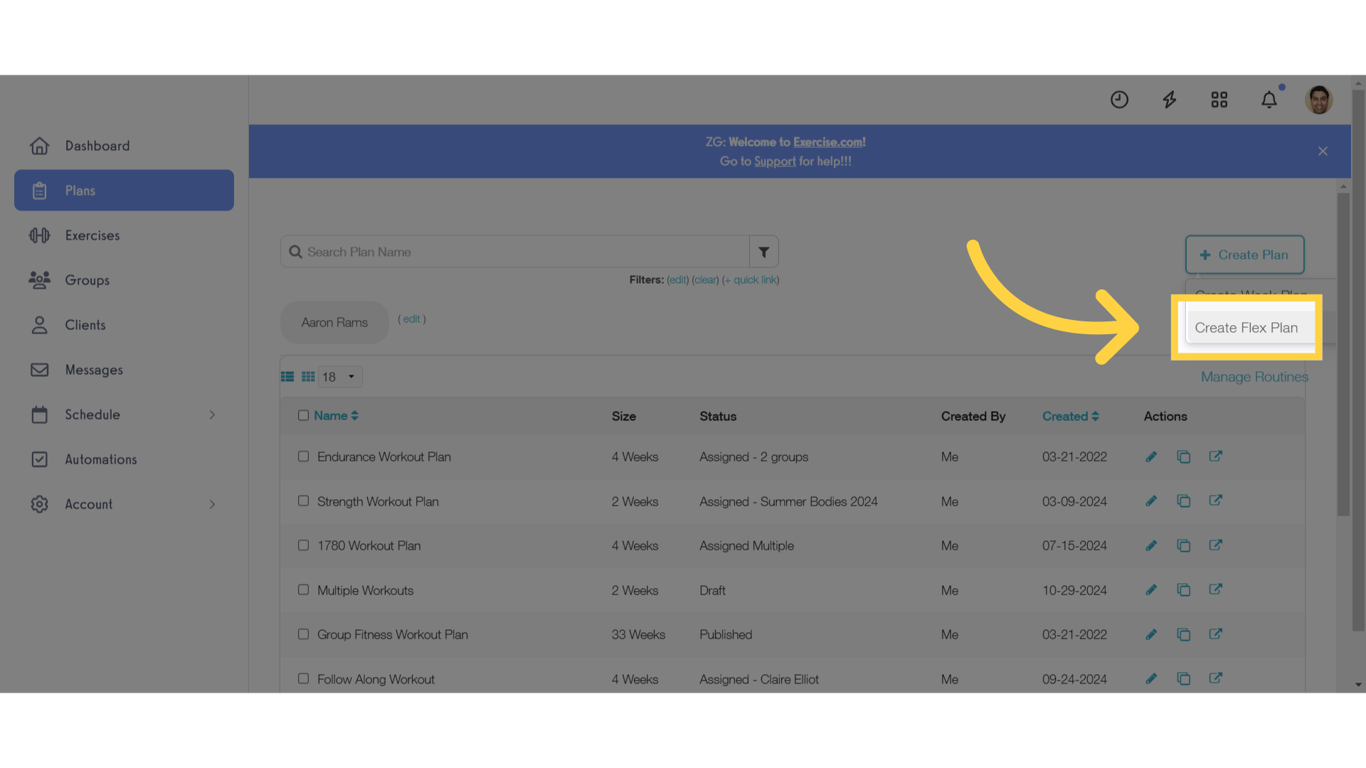This screenshot has height=768, width=1366.
Task: Open 1780 Workout Plan external link icon
Action: (1216, 546)
